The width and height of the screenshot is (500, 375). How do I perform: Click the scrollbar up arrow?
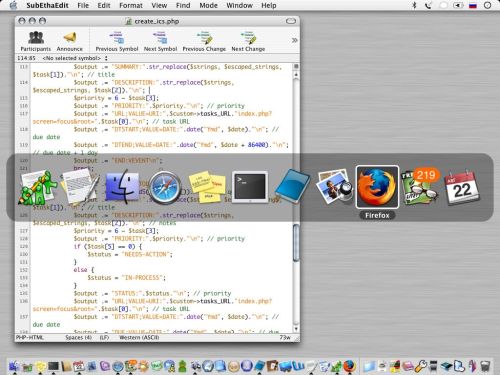(x=296, y=75)
